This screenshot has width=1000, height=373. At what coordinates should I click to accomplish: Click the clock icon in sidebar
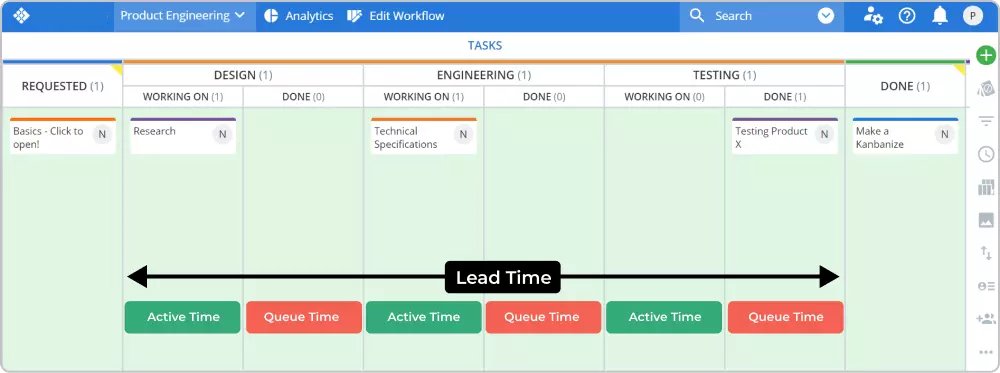tap(986, 154)
